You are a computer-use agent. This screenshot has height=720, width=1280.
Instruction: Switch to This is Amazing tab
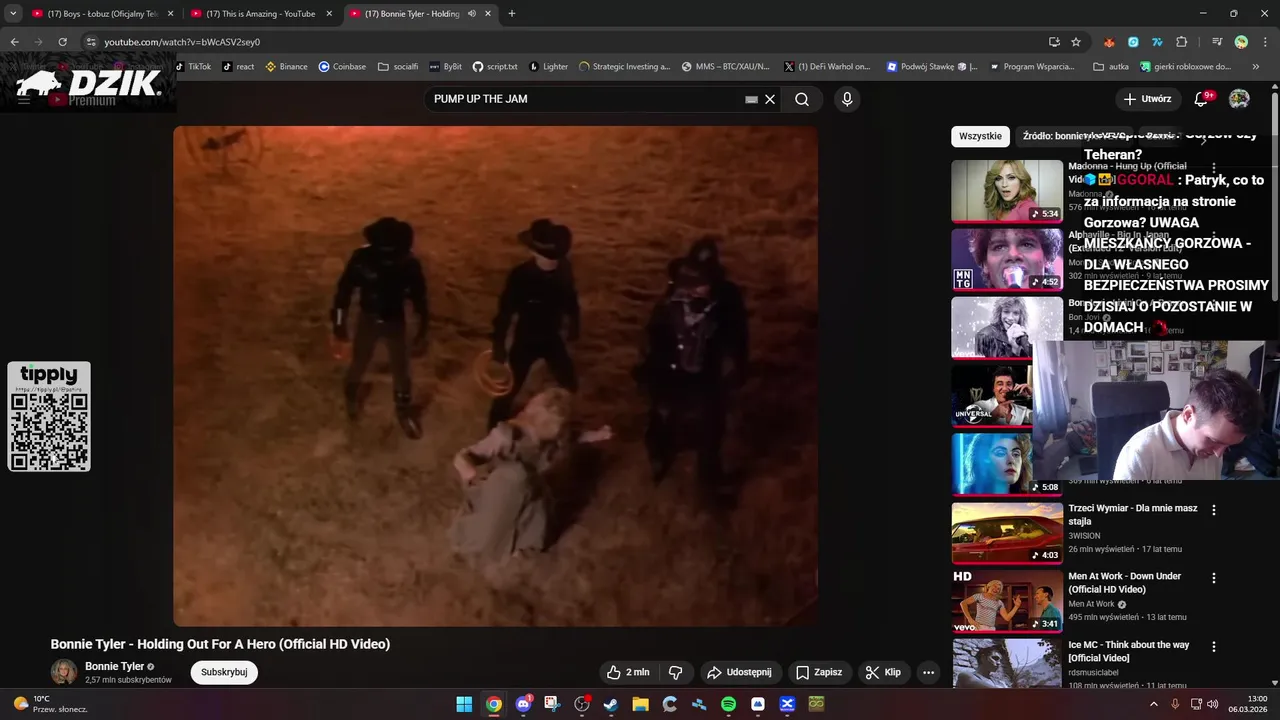[260, 14]
